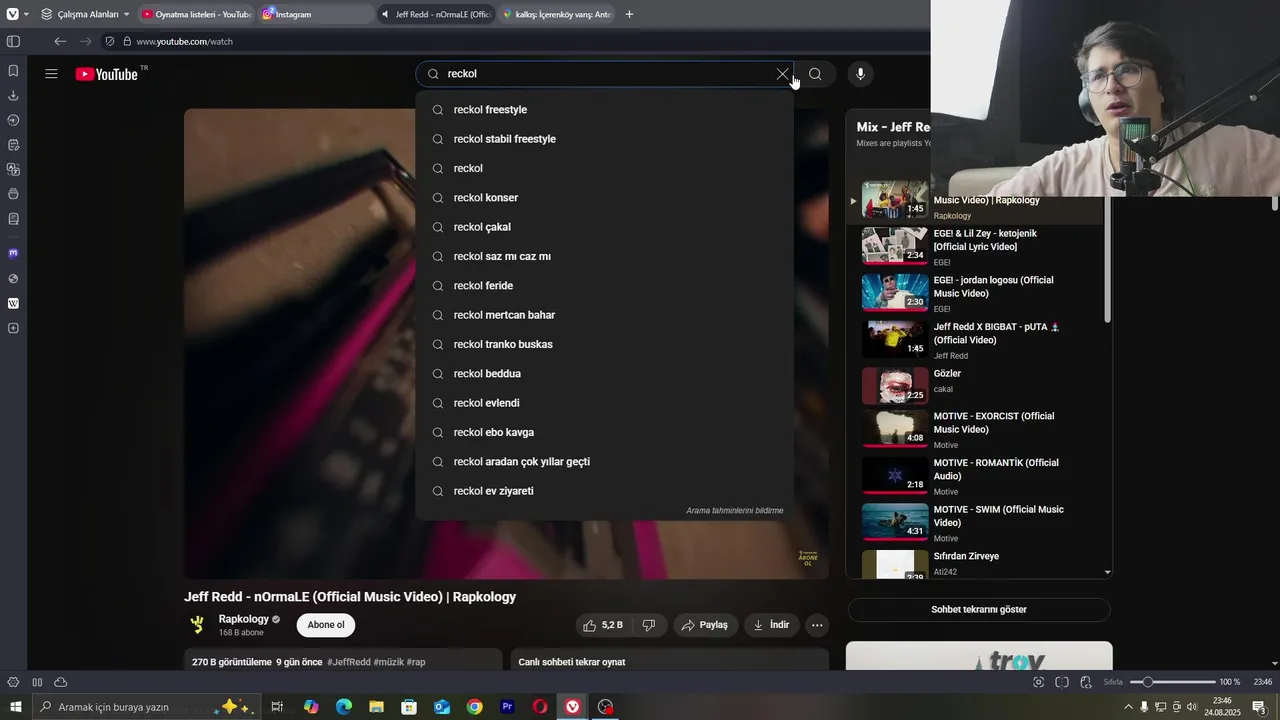Open the Rapkology channel avatar
This screenshot has width=1280, height=720.
tap(198, 625)
